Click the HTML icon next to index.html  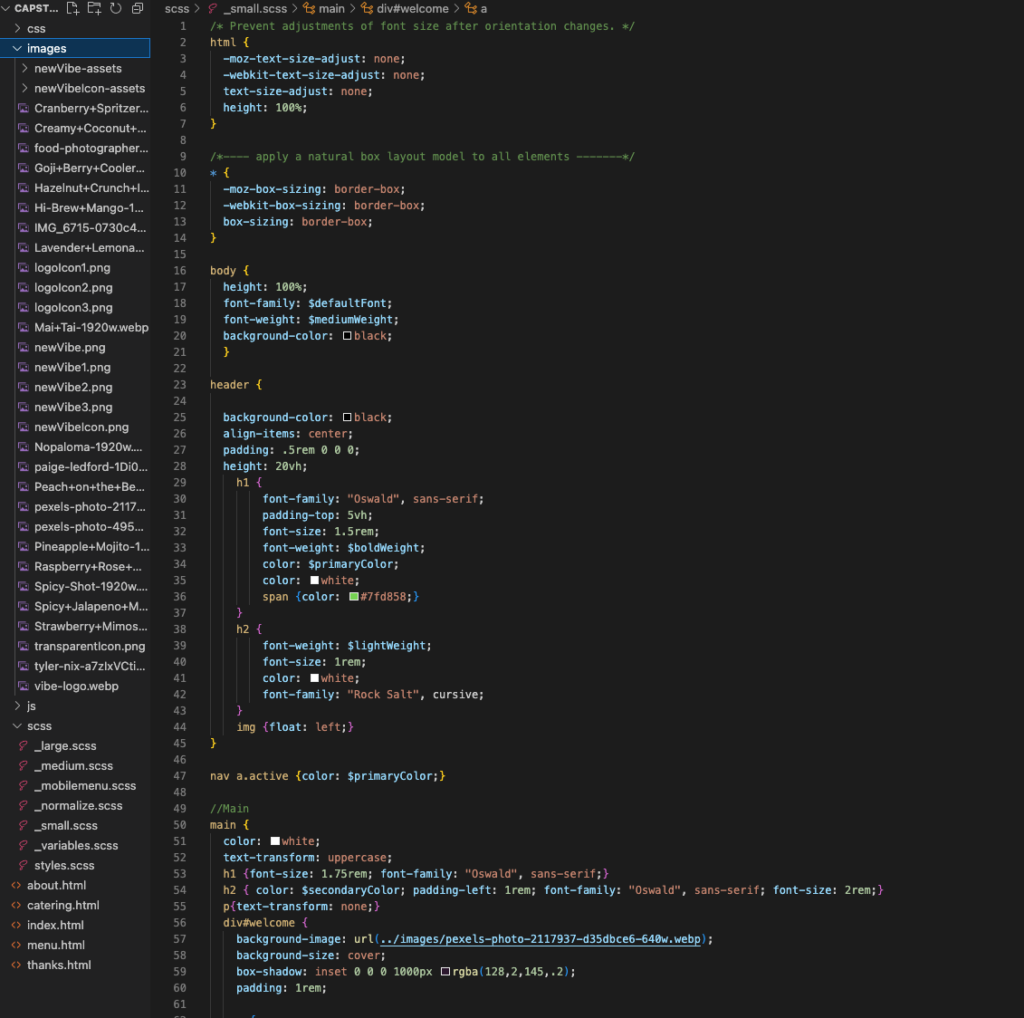click(x=16, y=925)
